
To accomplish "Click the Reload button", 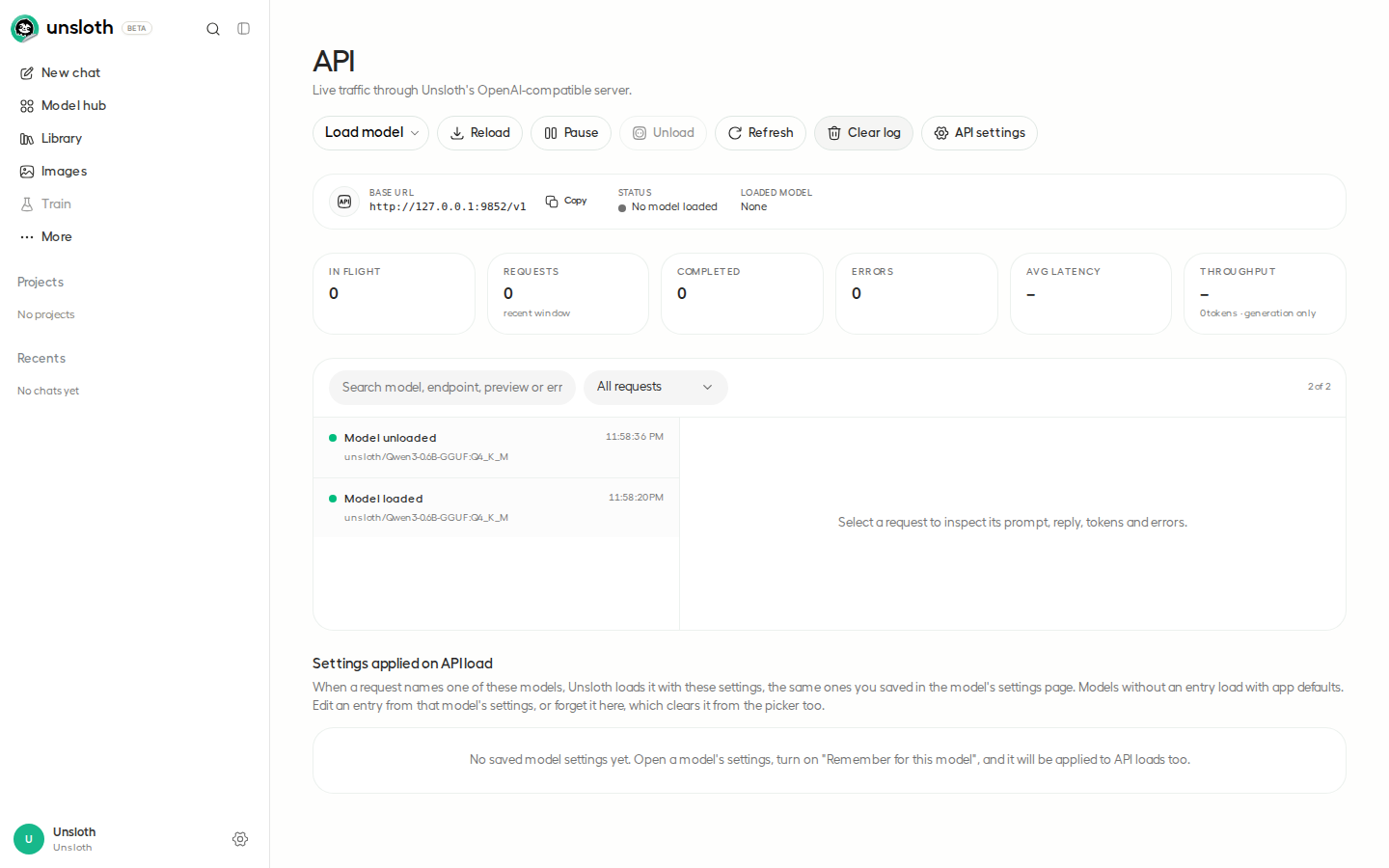I will (x=479, y=133).
